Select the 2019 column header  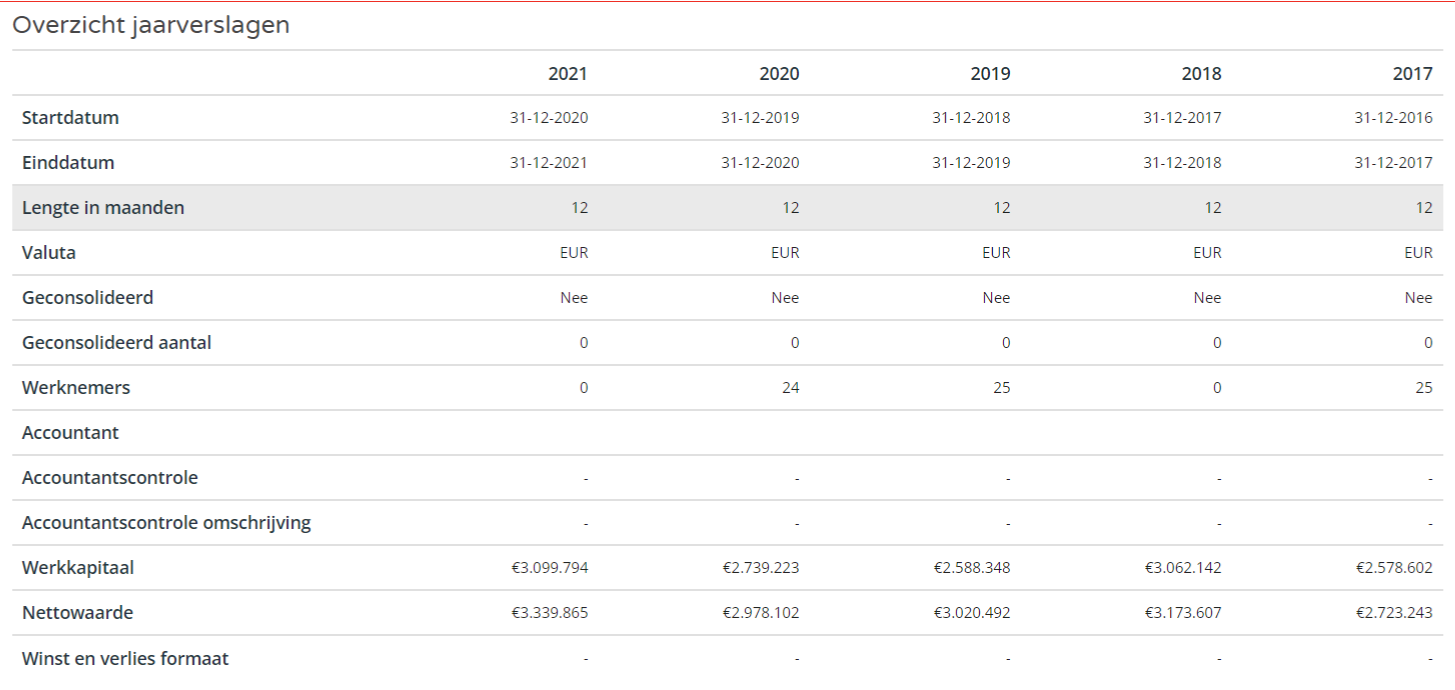[x=990, y=73]
